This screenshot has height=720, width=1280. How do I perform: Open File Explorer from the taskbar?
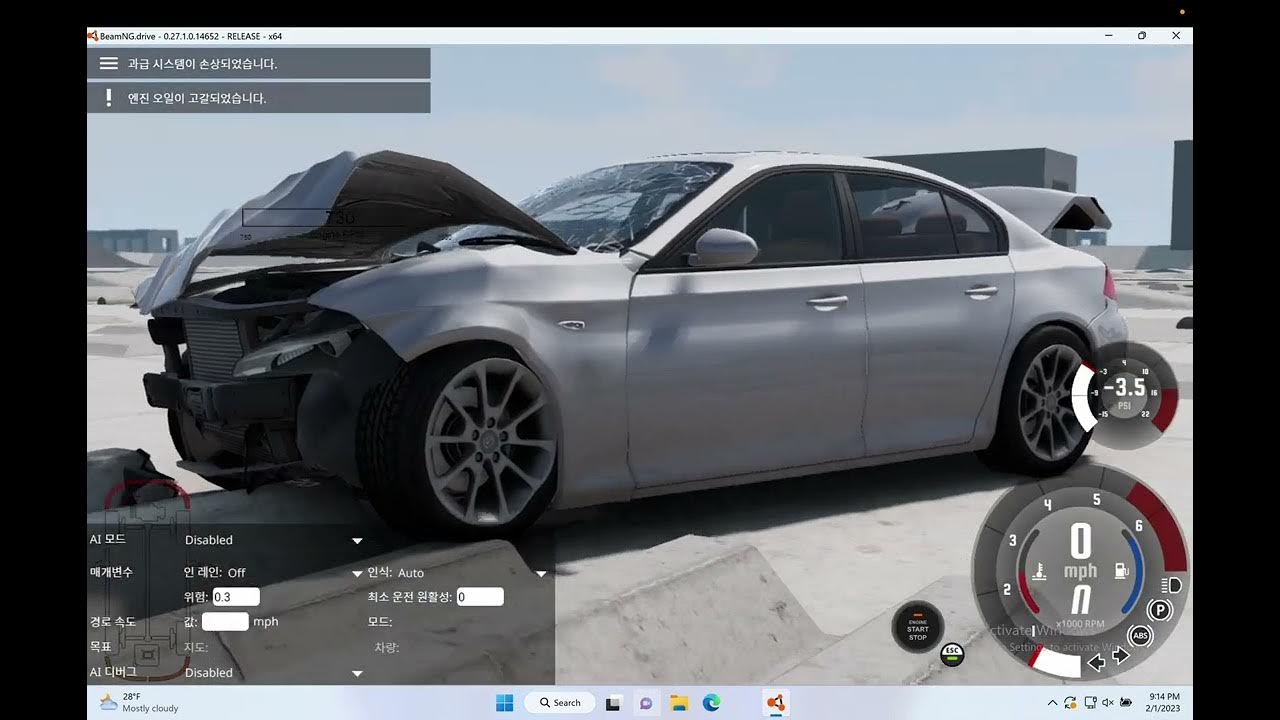(x=679, y=703)
